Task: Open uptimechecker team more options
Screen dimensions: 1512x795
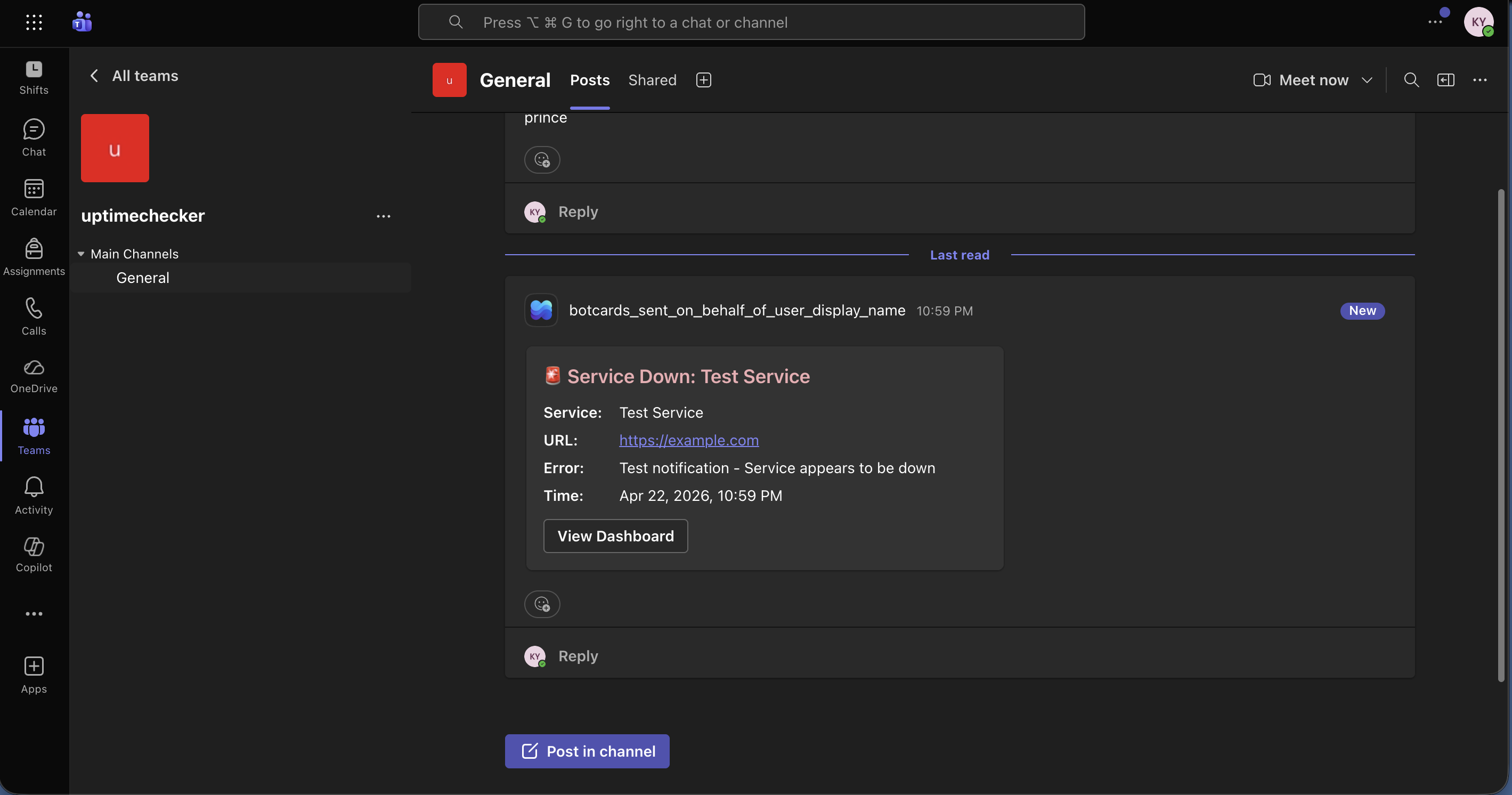Action: pos(383,216)
